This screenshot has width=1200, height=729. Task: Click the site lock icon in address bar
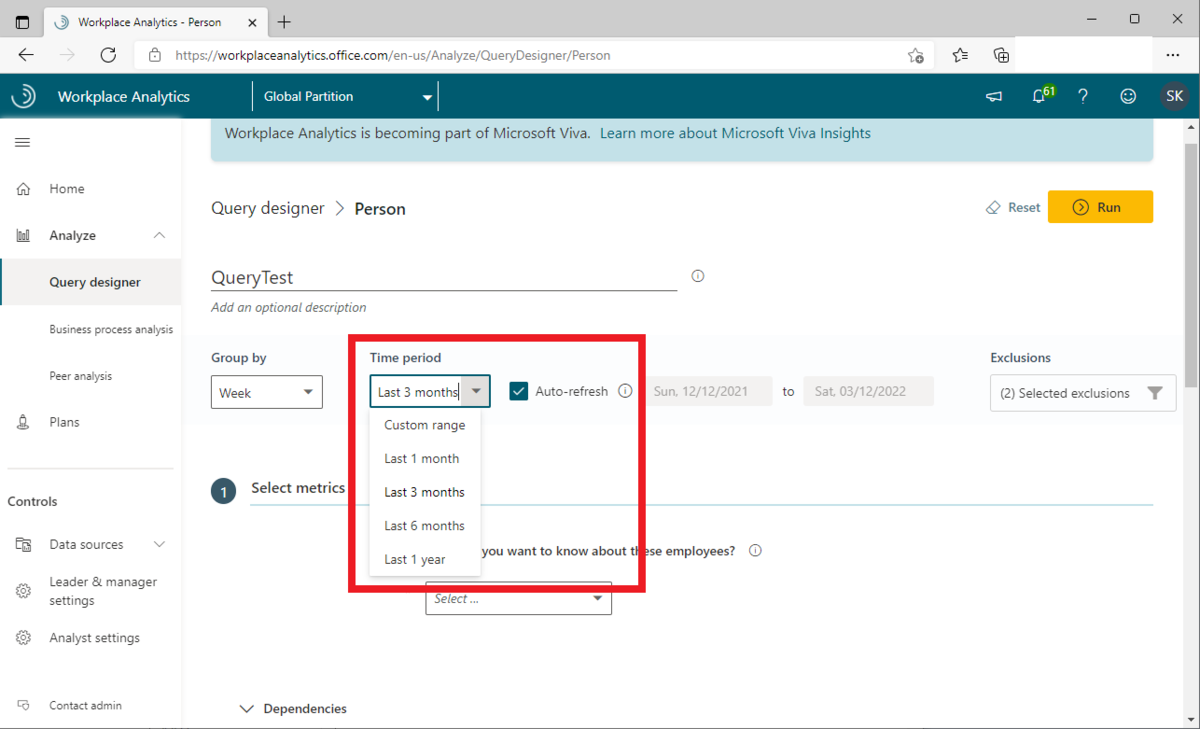pos(154,55)
